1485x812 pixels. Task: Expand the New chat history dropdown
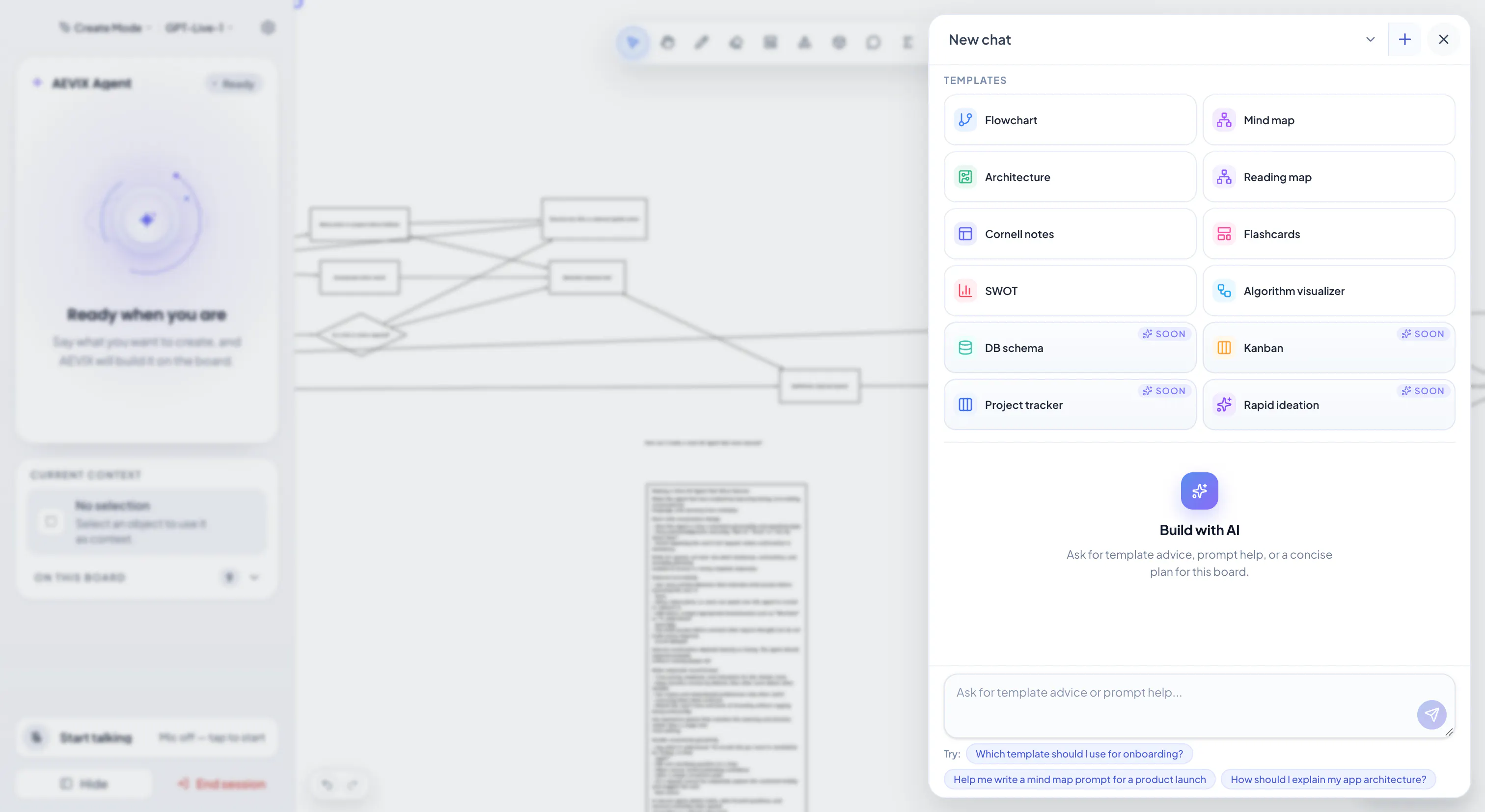[x=1370, y=39]
